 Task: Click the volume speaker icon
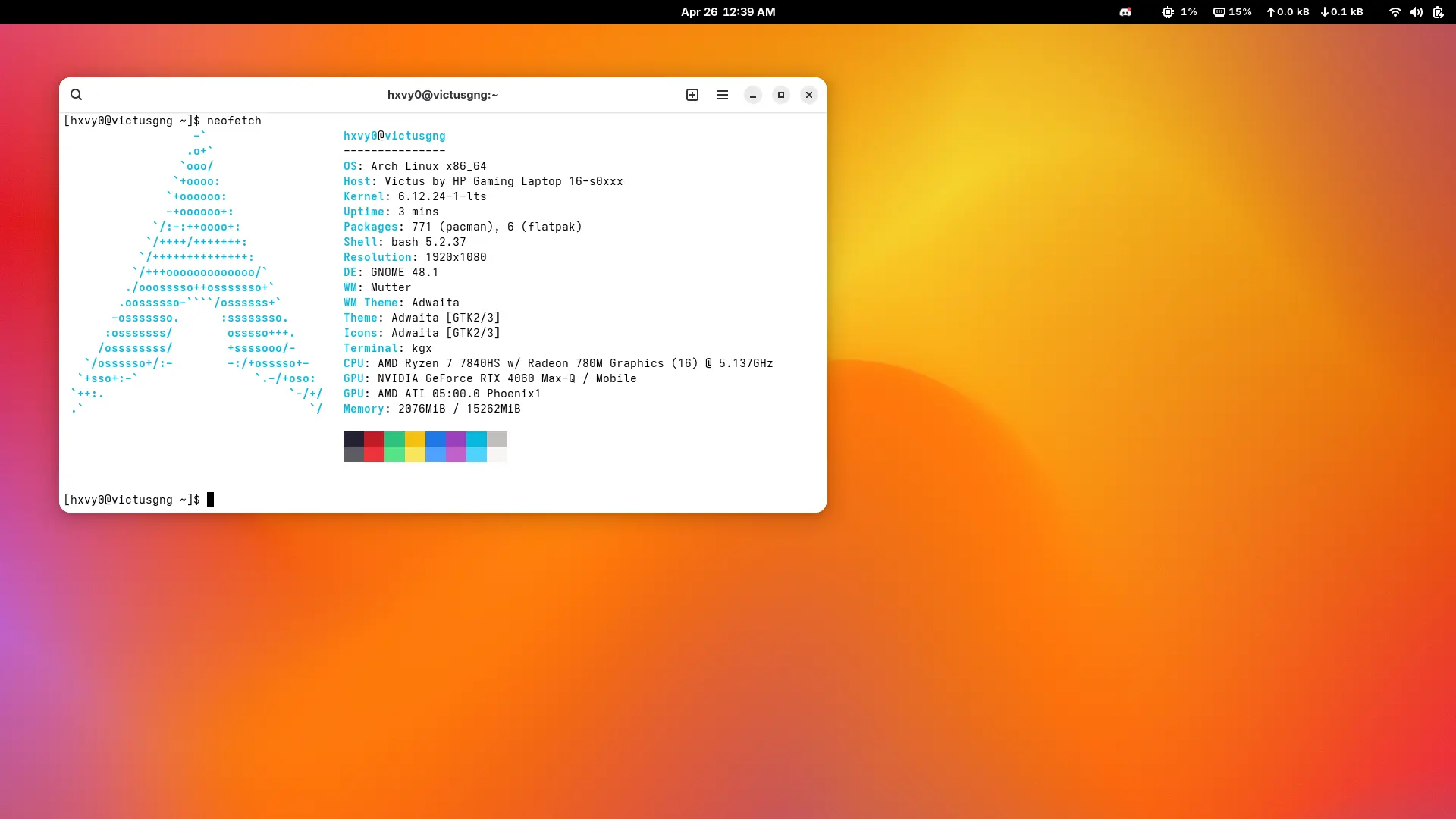click(1417, 12)
